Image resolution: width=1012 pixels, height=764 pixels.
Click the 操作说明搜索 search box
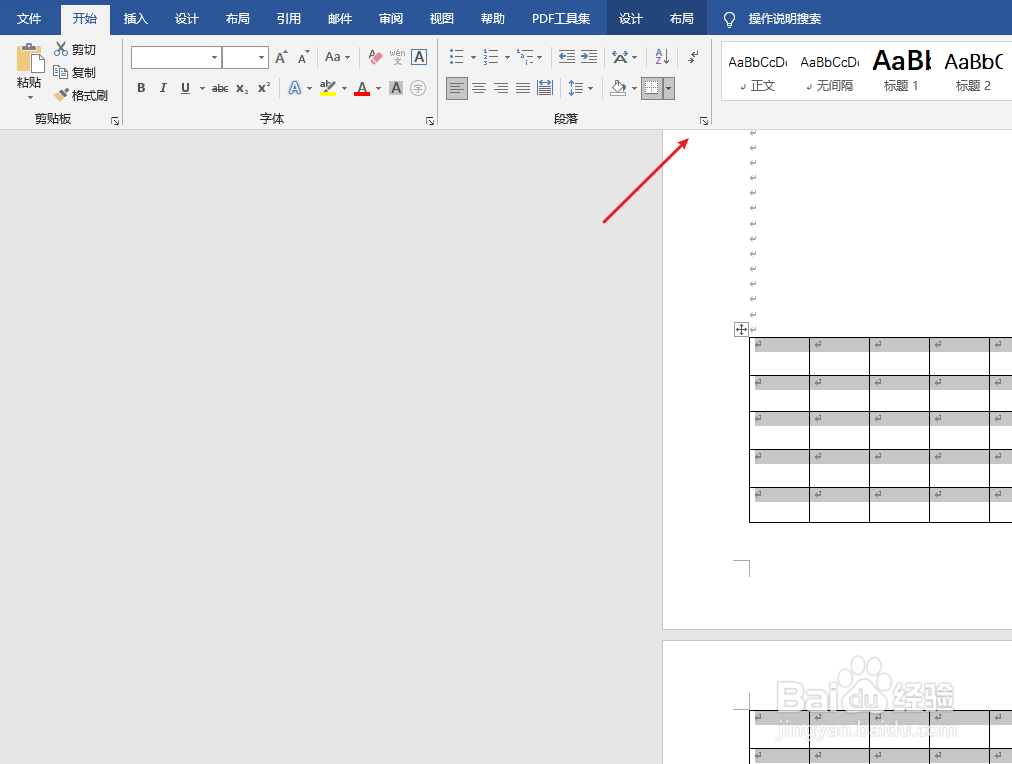tap(785, 19)
